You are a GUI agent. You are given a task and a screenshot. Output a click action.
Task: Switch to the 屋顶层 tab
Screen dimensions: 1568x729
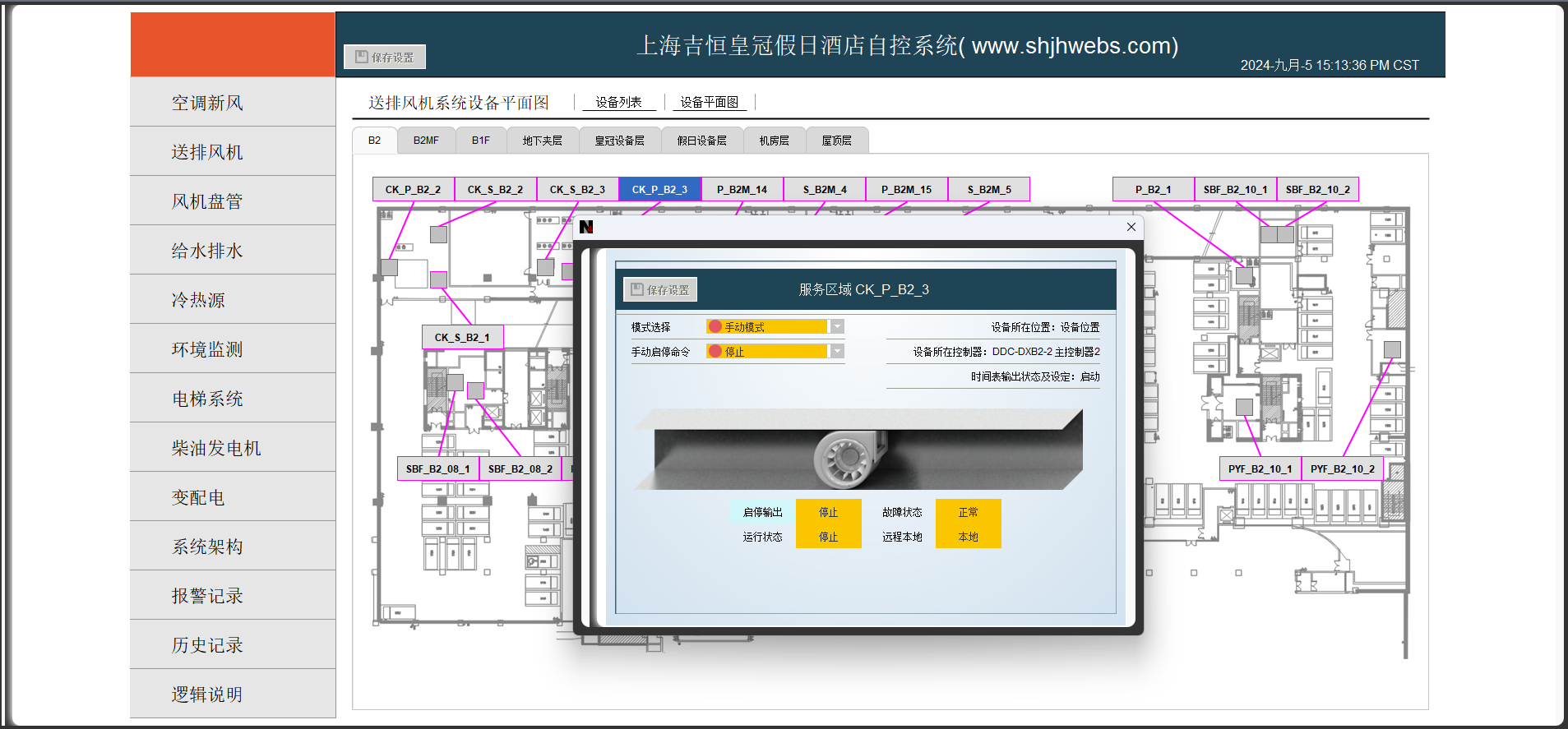click(837, 141)
